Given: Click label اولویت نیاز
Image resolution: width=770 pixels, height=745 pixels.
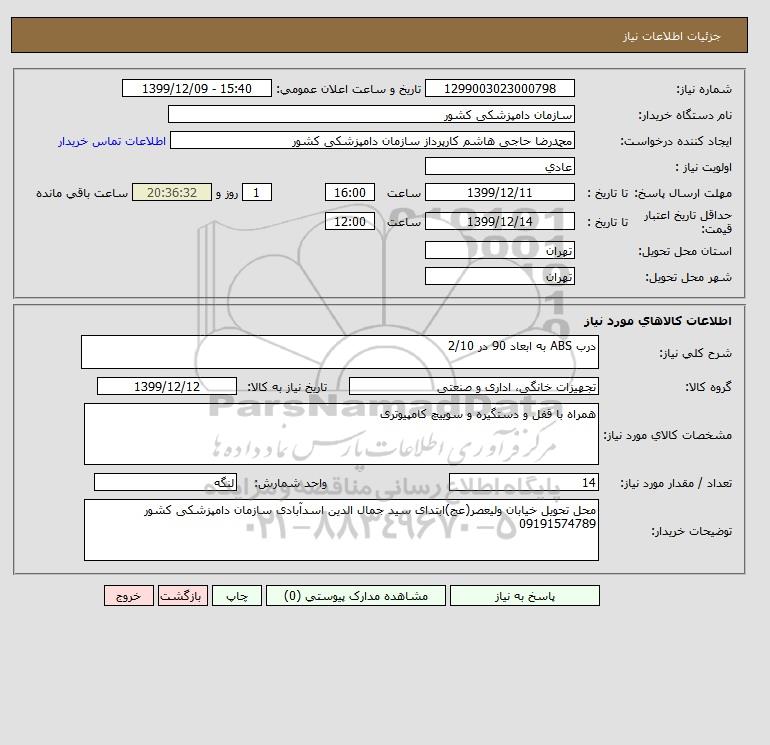Looking at the screenshot, I should click(704, 167).
